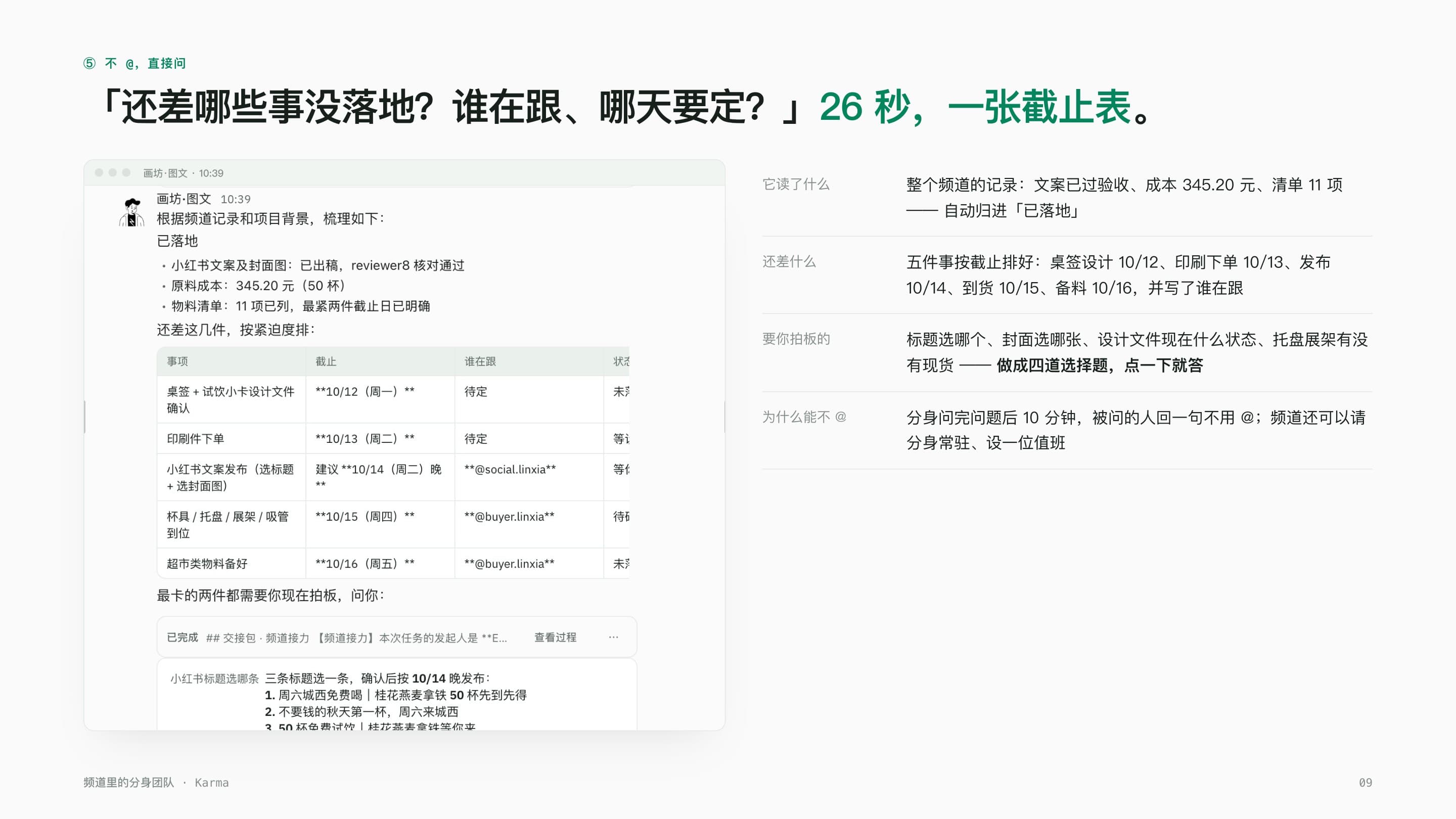Click the 原料成本：345.20 元 bullet
The width and height of the screenshot is (1456, 819).
pyautogui.click(x=258, y=286)
